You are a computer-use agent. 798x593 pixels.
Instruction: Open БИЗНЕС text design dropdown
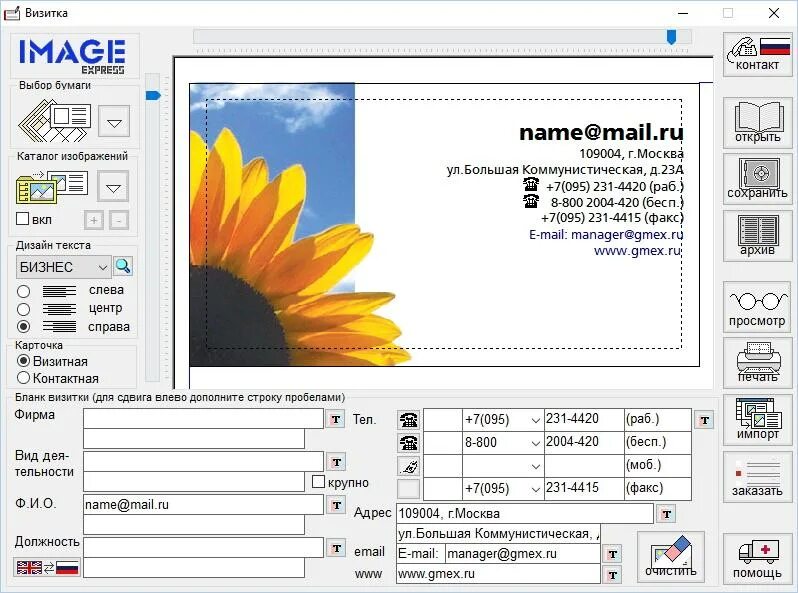click(x=64, y=267)
